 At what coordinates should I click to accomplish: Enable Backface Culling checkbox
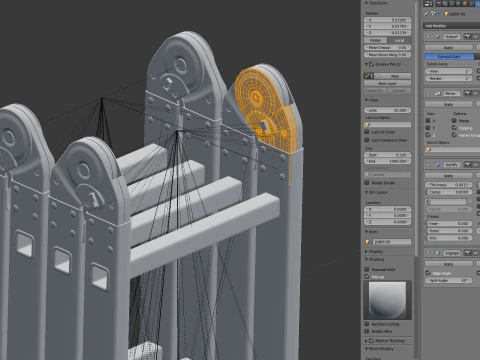367,324
